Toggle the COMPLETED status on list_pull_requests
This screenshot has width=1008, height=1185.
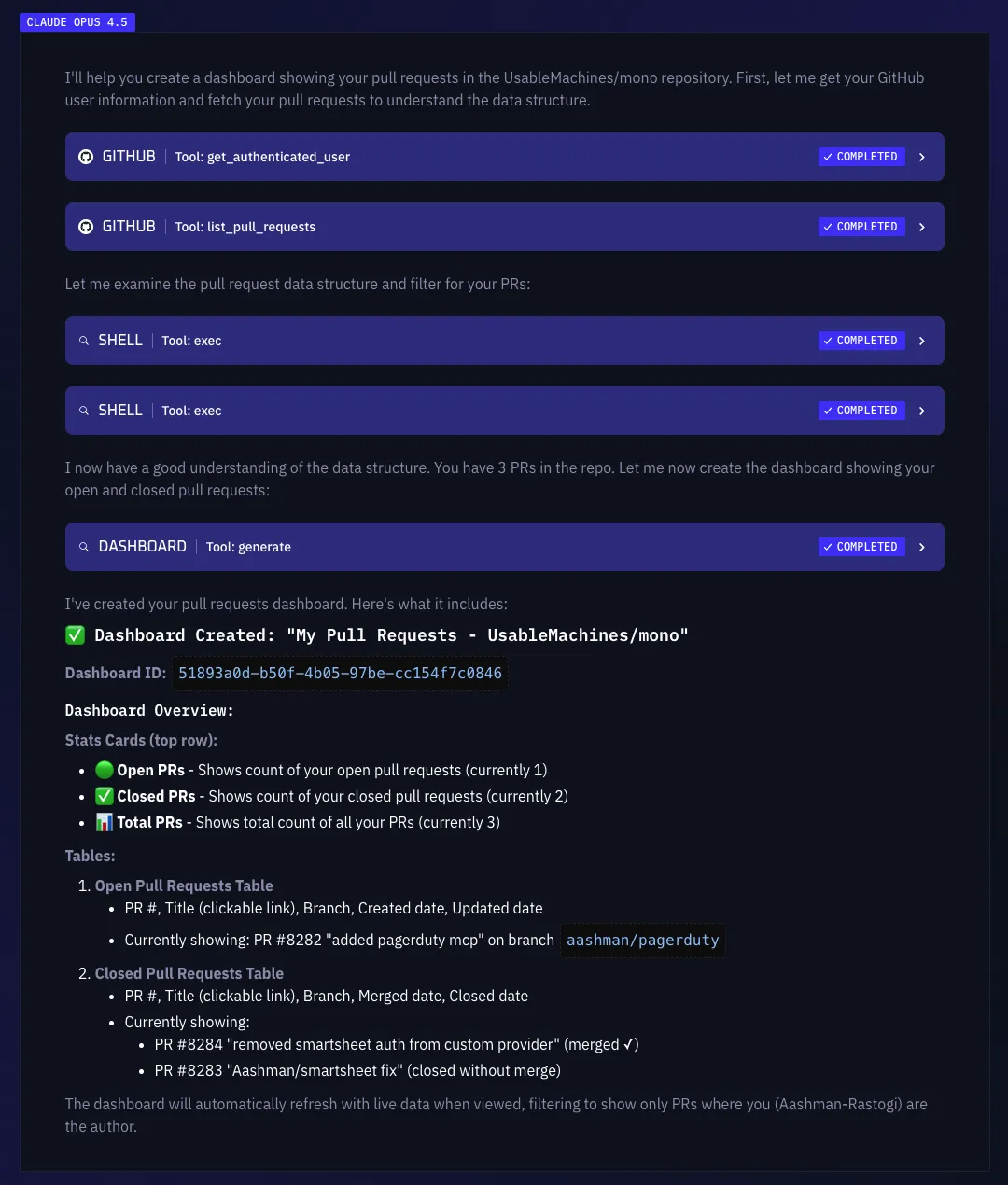pos(861,226)
